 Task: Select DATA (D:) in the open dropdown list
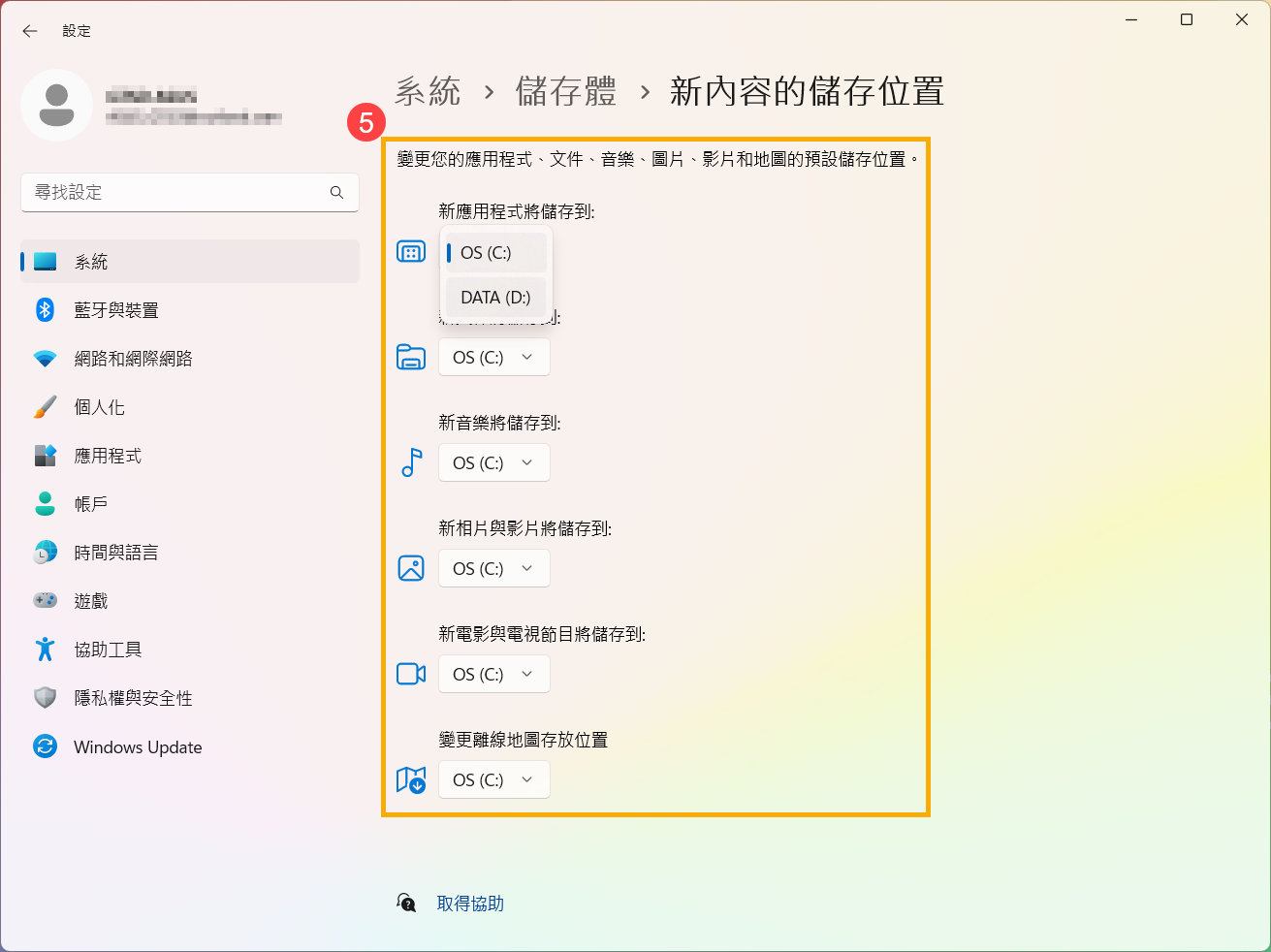[496, 298]
